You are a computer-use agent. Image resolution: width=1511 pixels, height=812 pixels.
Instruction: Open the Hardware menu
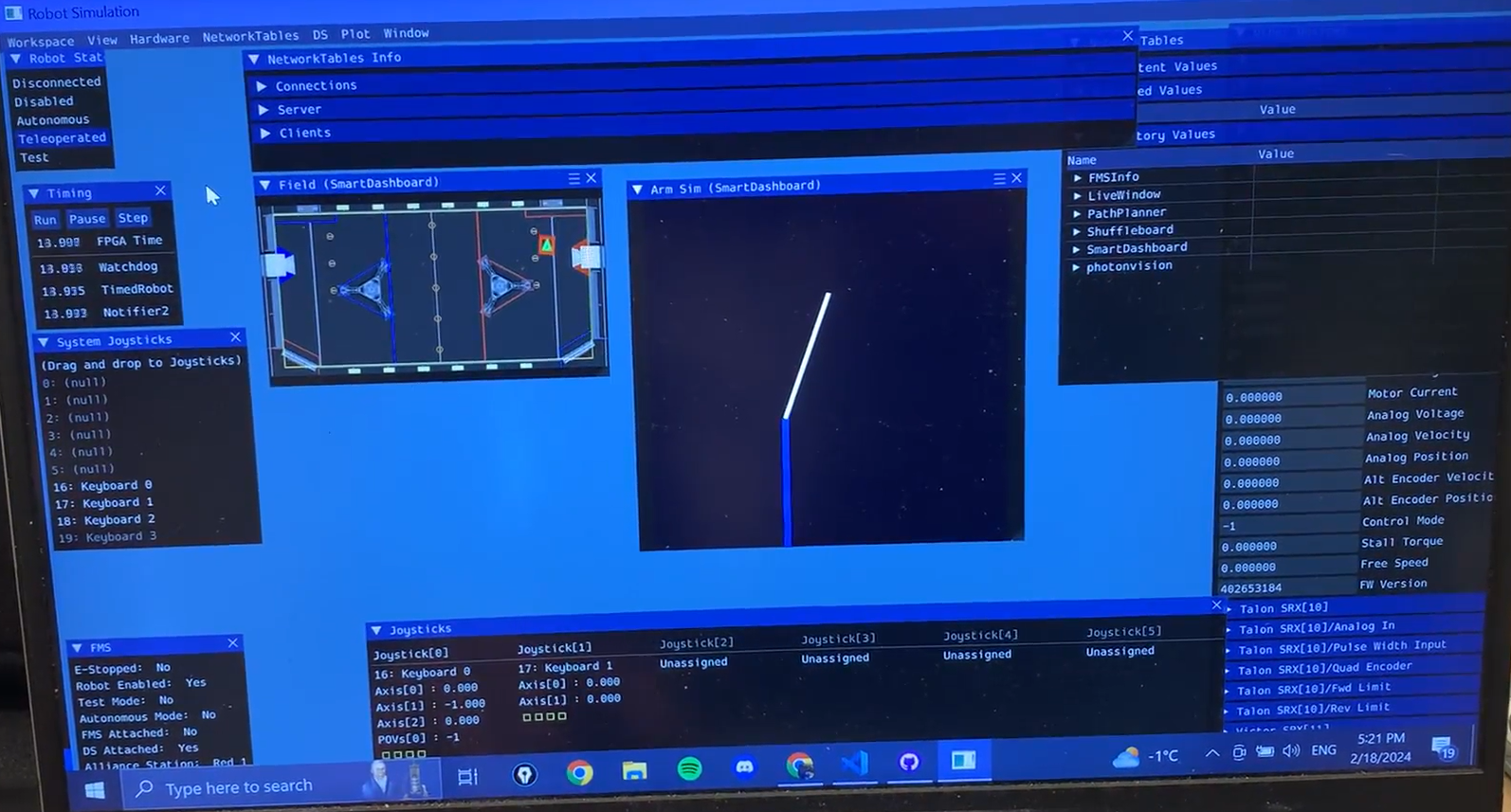click(x=159, y=39)
